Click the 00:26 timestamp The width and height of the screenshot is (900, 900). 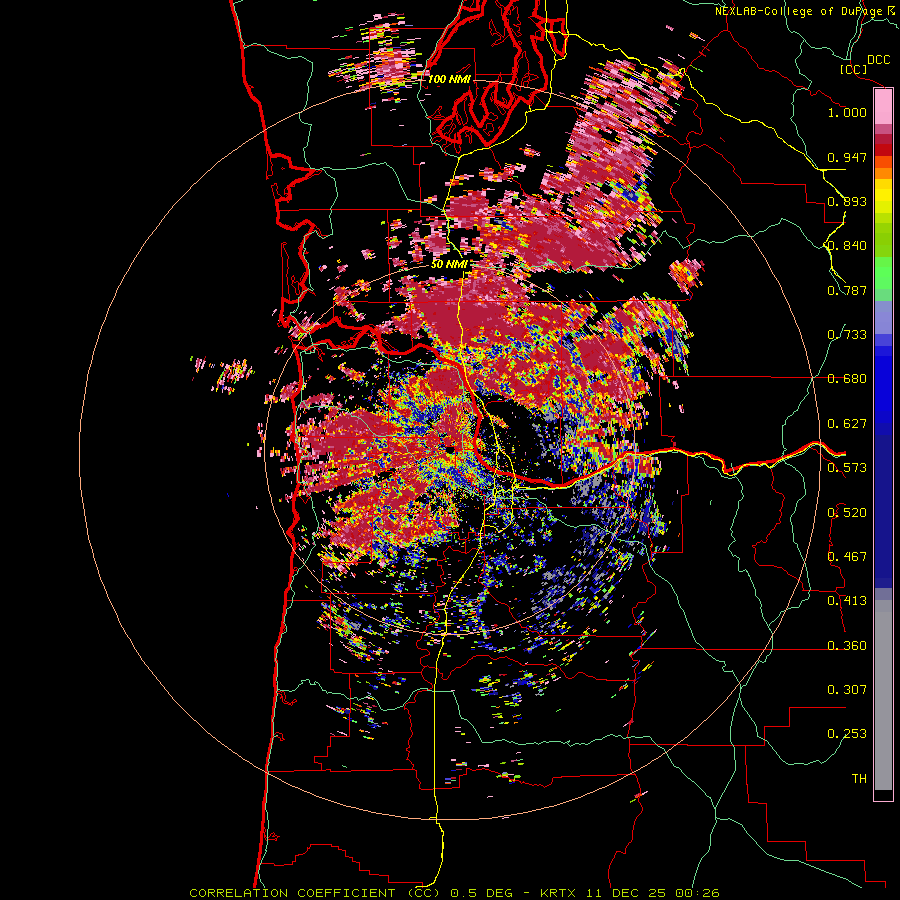pyautogui.click(x=697, y=893)
